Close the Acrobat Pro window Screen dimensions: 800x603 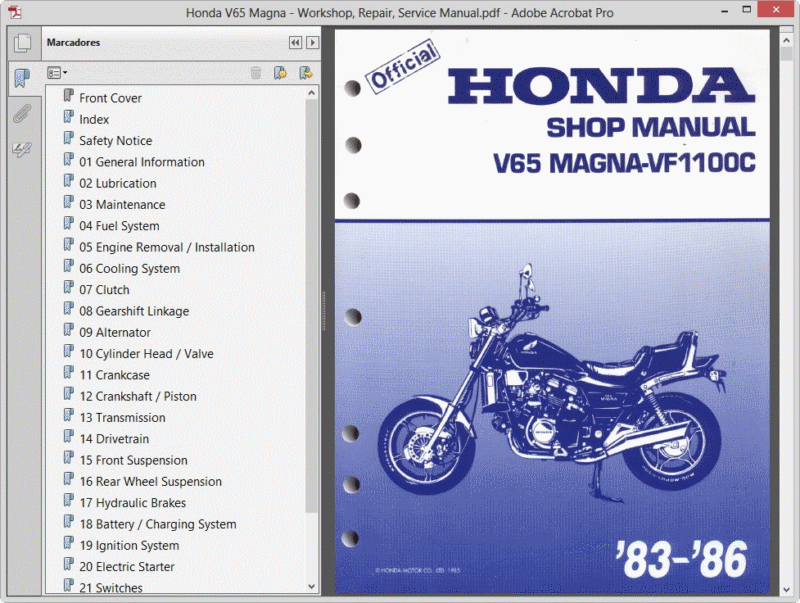(776, 9)
